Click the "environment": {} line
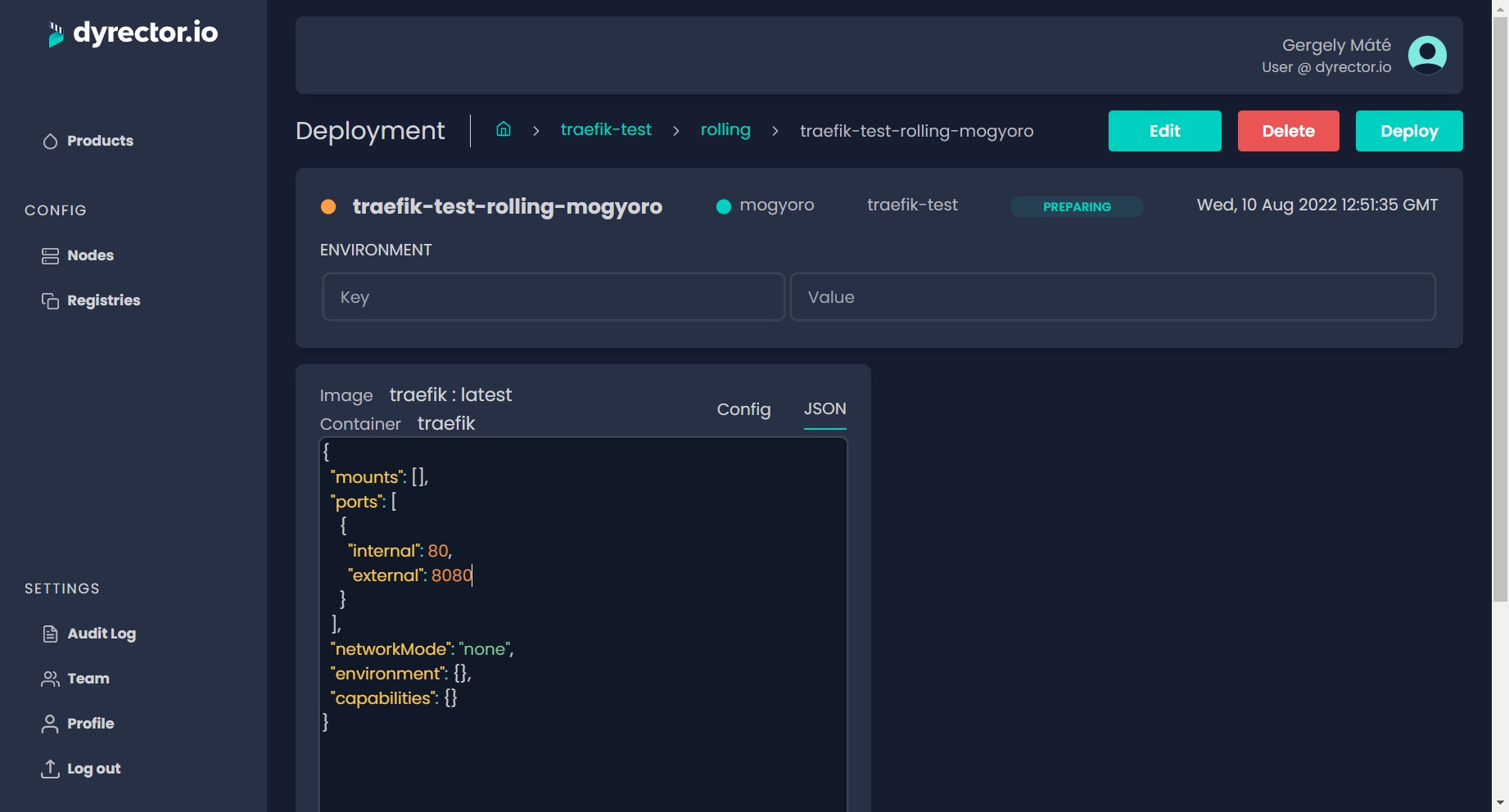 coord(400,674)
